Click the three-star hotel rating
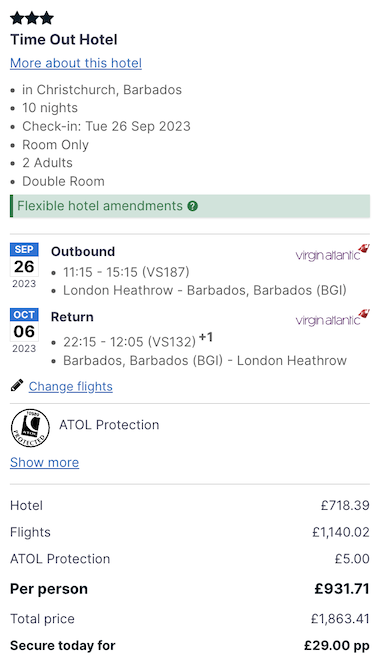 [x=32, y=18]
